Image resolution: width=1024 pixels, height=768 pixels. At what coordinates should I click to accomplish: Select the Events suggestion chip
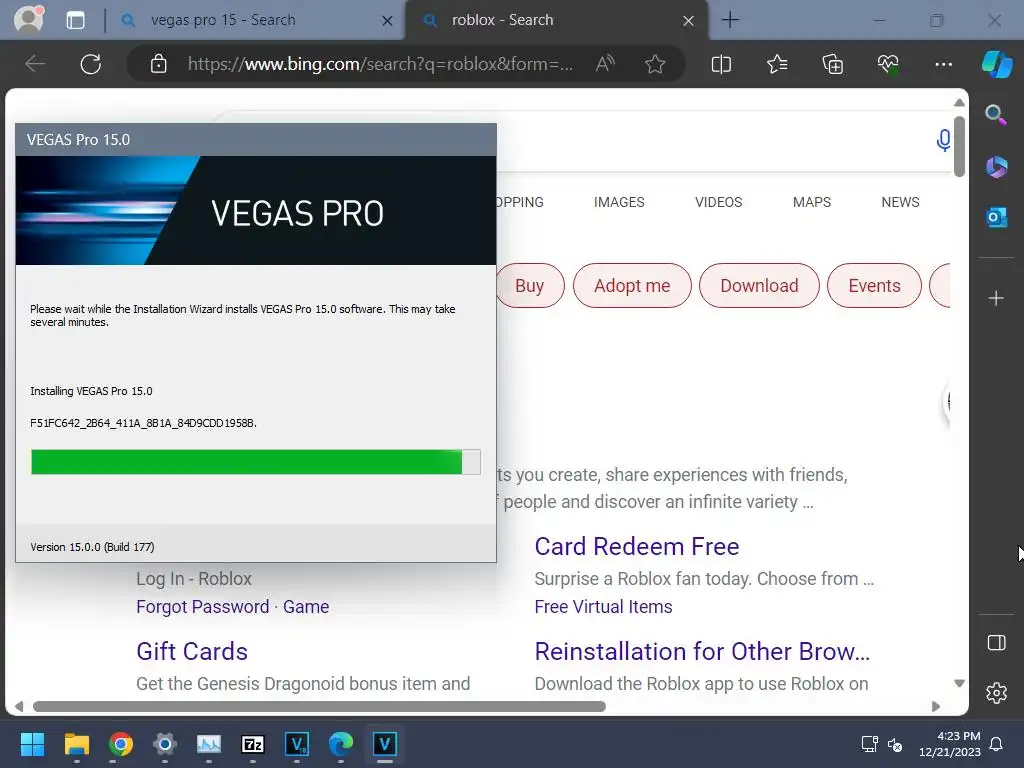(874, 285)
